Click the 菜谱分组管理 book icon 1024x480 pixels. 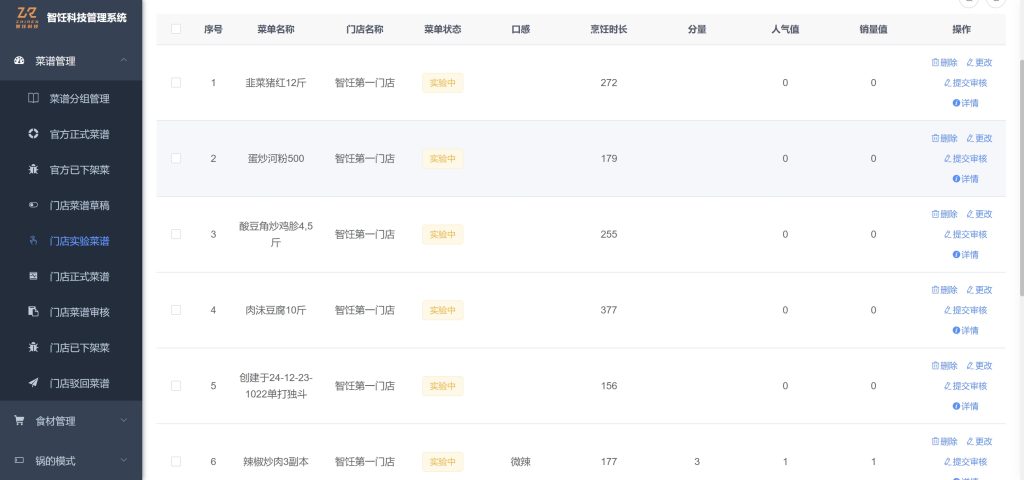[33, 99]
